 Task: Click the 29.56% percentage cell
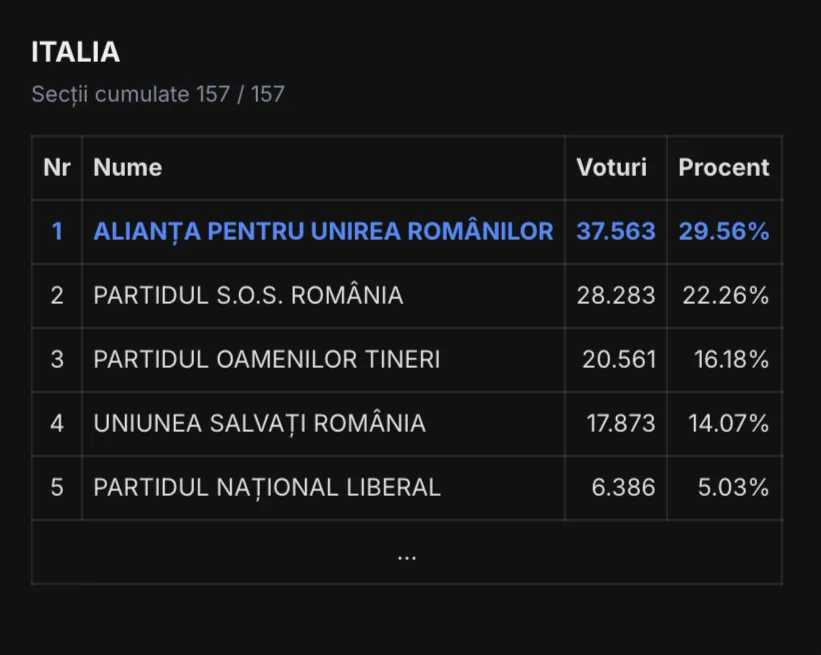pos(723,232)
